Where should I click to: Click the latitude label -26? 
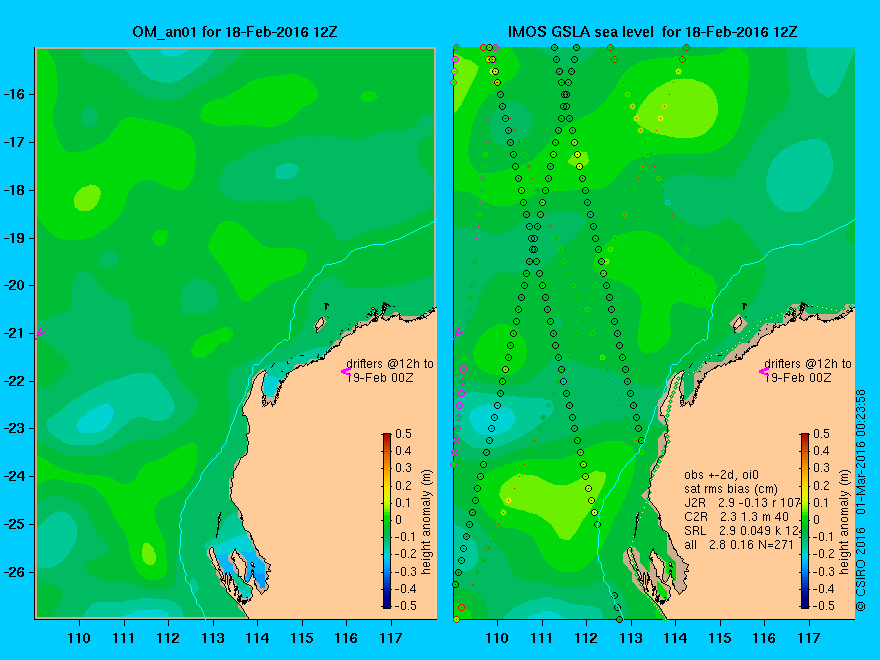coord(15,572)
